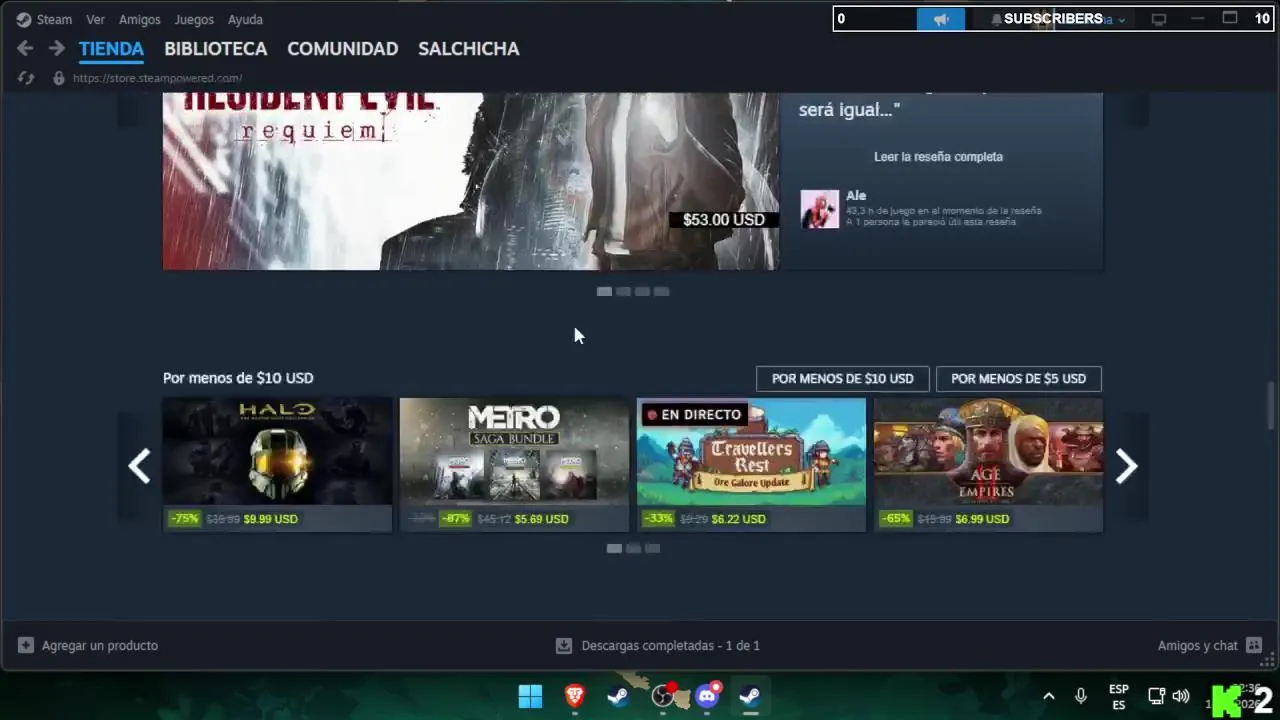Click the -33% discount badge
Viewport: 1280px width, 720px height.
click(658, 519)
